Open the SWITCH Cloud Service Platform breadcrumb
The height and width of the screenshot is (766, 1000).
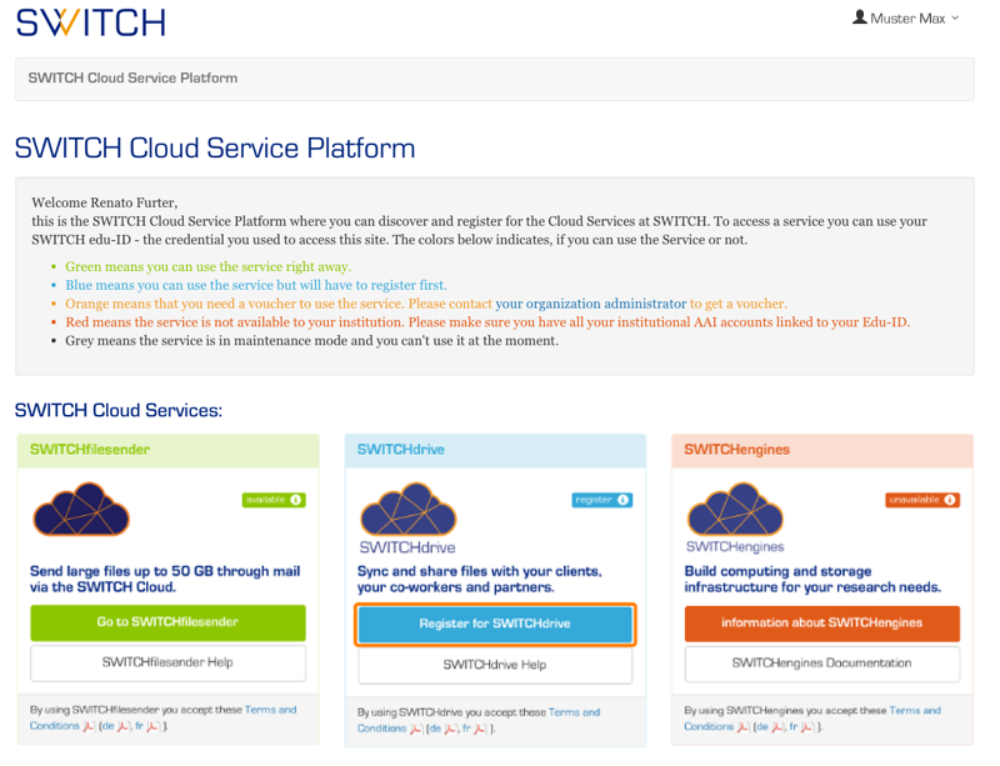point(133,78)
